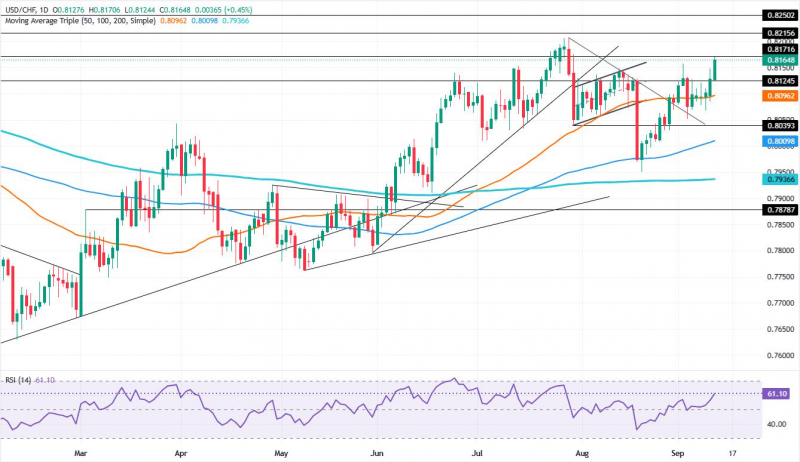Click the 0.77500 price axis tick
800x462 pixels.
(x=781, y=277)
